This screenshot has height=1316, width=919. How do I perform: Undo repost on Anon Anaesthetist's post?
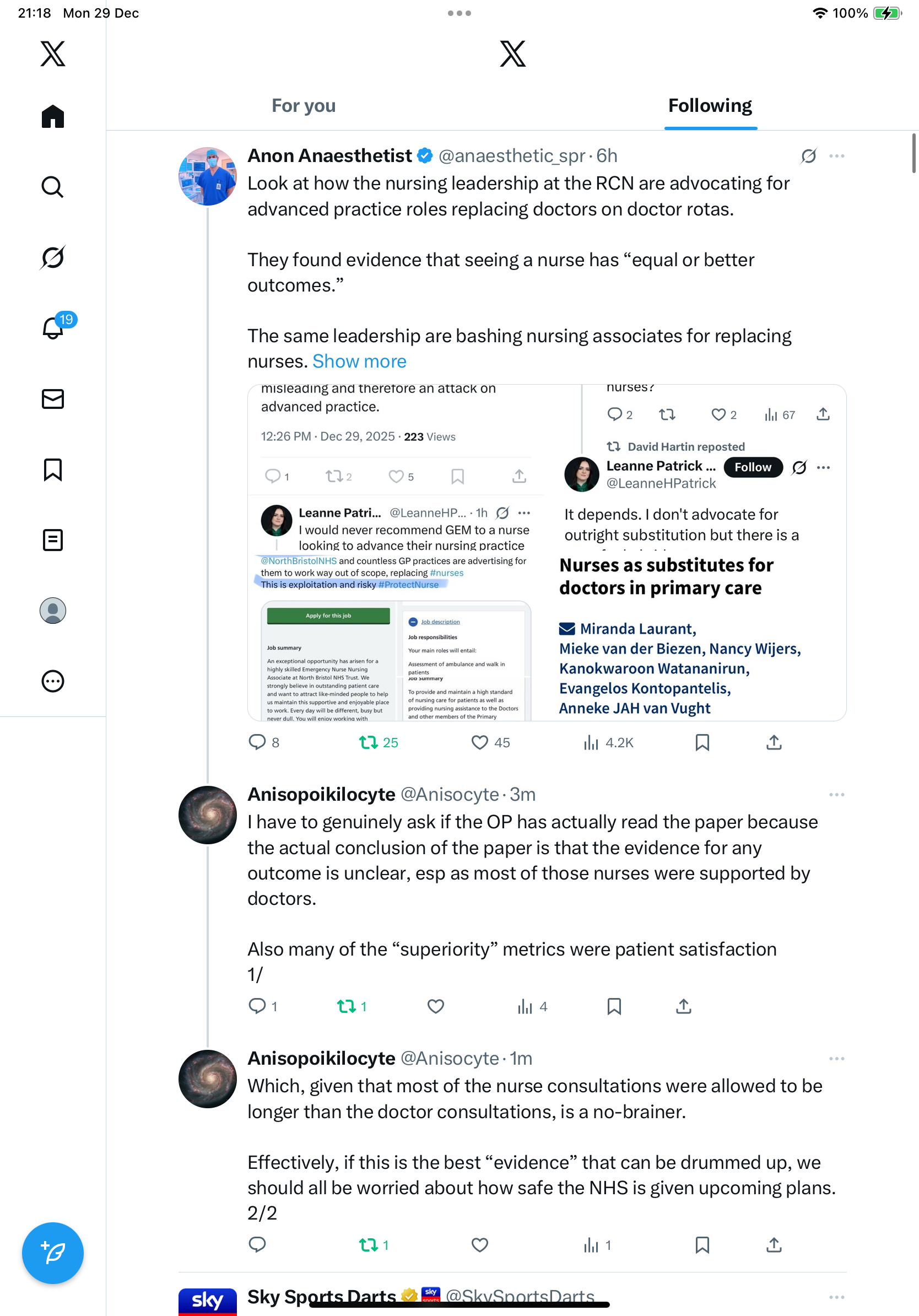(369, 743)
